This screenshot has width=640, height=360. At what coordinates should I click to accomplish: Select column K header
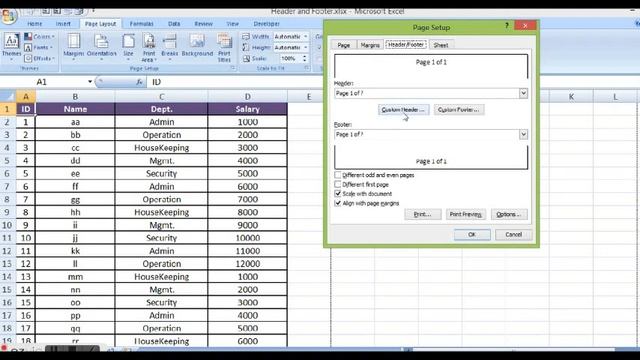[x=571, y=97]
